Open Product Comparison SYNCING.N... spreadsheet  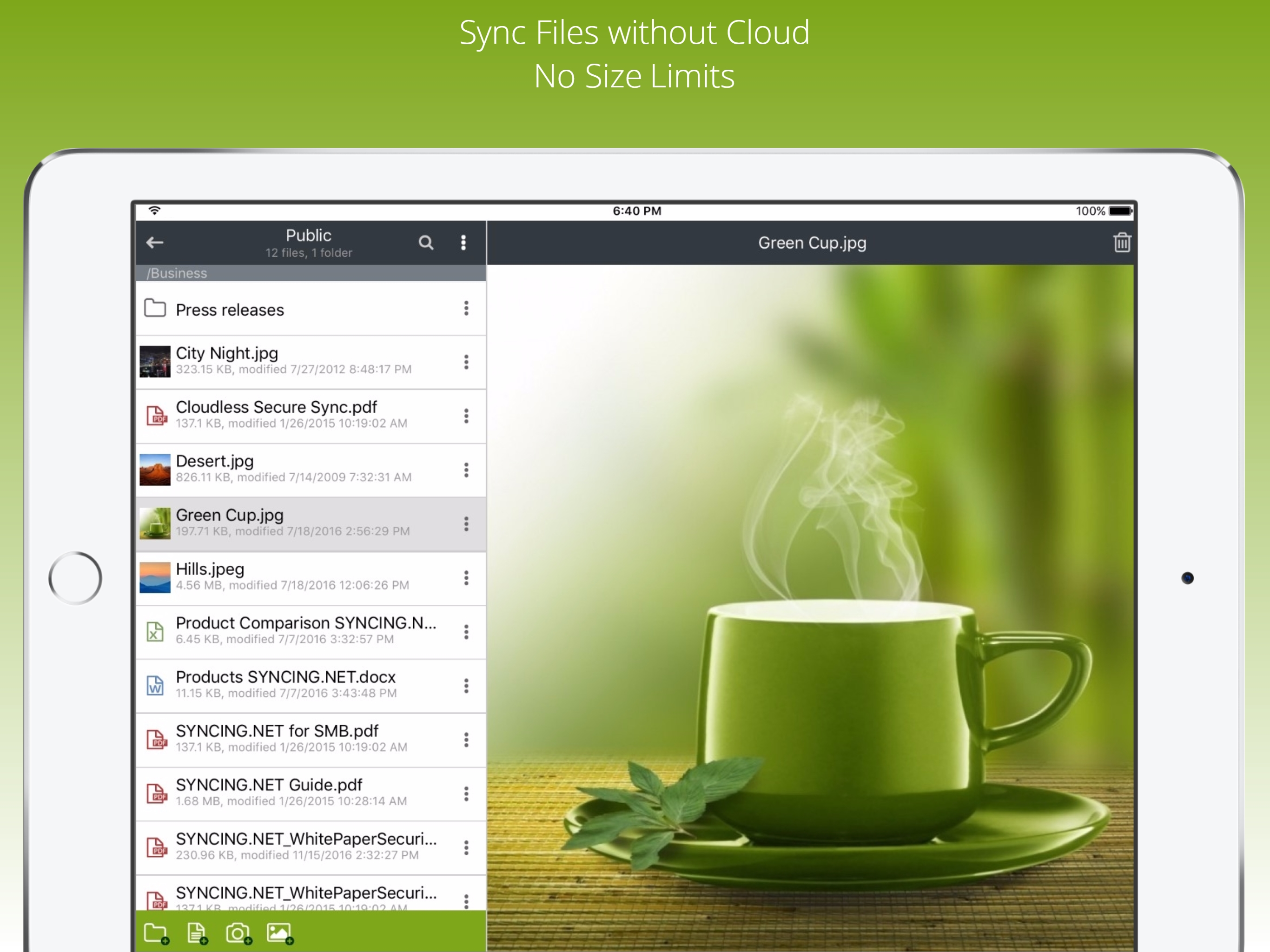tap(305, 630)
